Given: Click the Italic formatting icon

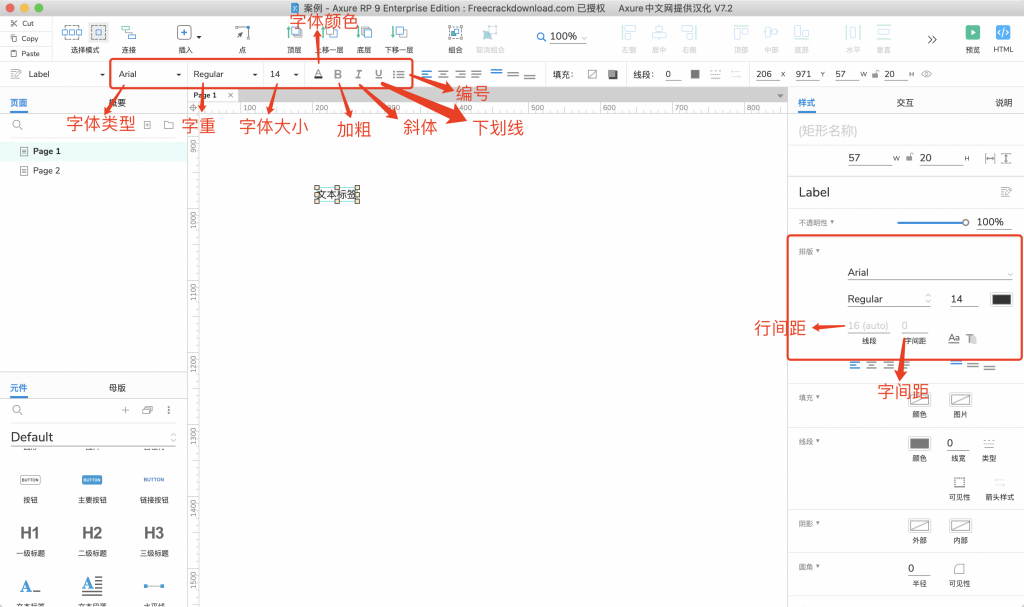Looking at the screenshot, I should [358, 74].
